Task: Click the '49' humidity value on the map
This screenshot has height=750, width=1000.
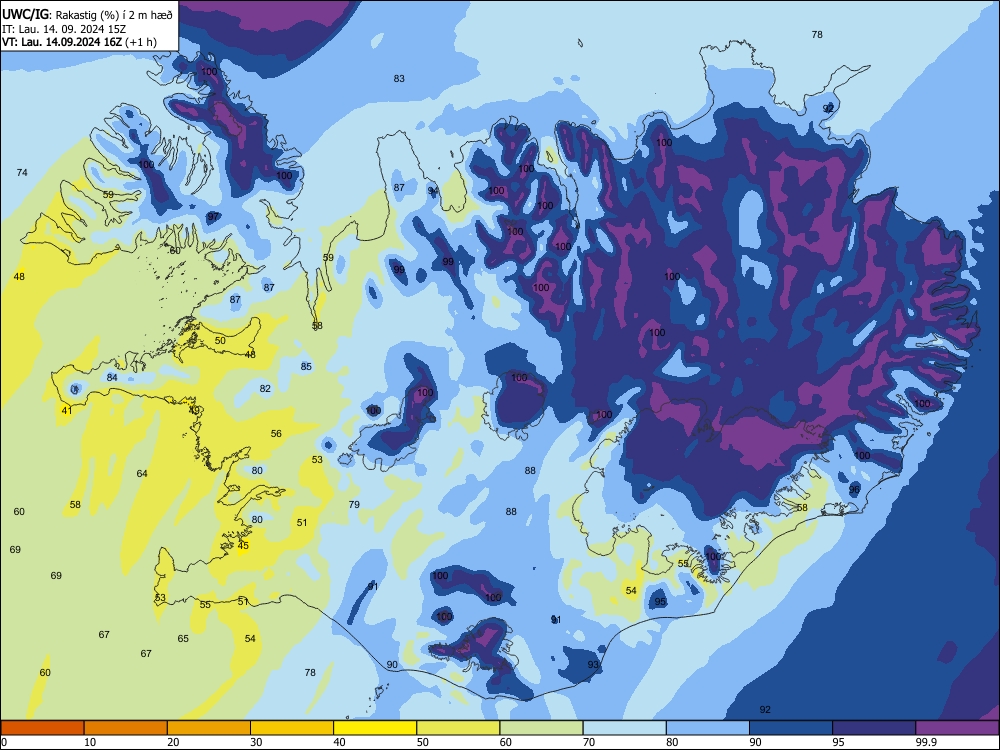Action: 195,411
